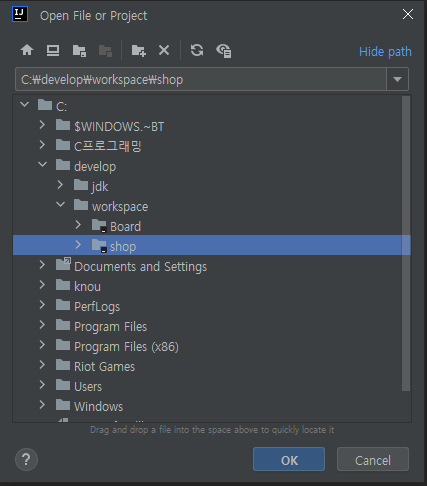Jump to Desktop directory icon
Screen dimensions: 427x486
tap(53, 50)
